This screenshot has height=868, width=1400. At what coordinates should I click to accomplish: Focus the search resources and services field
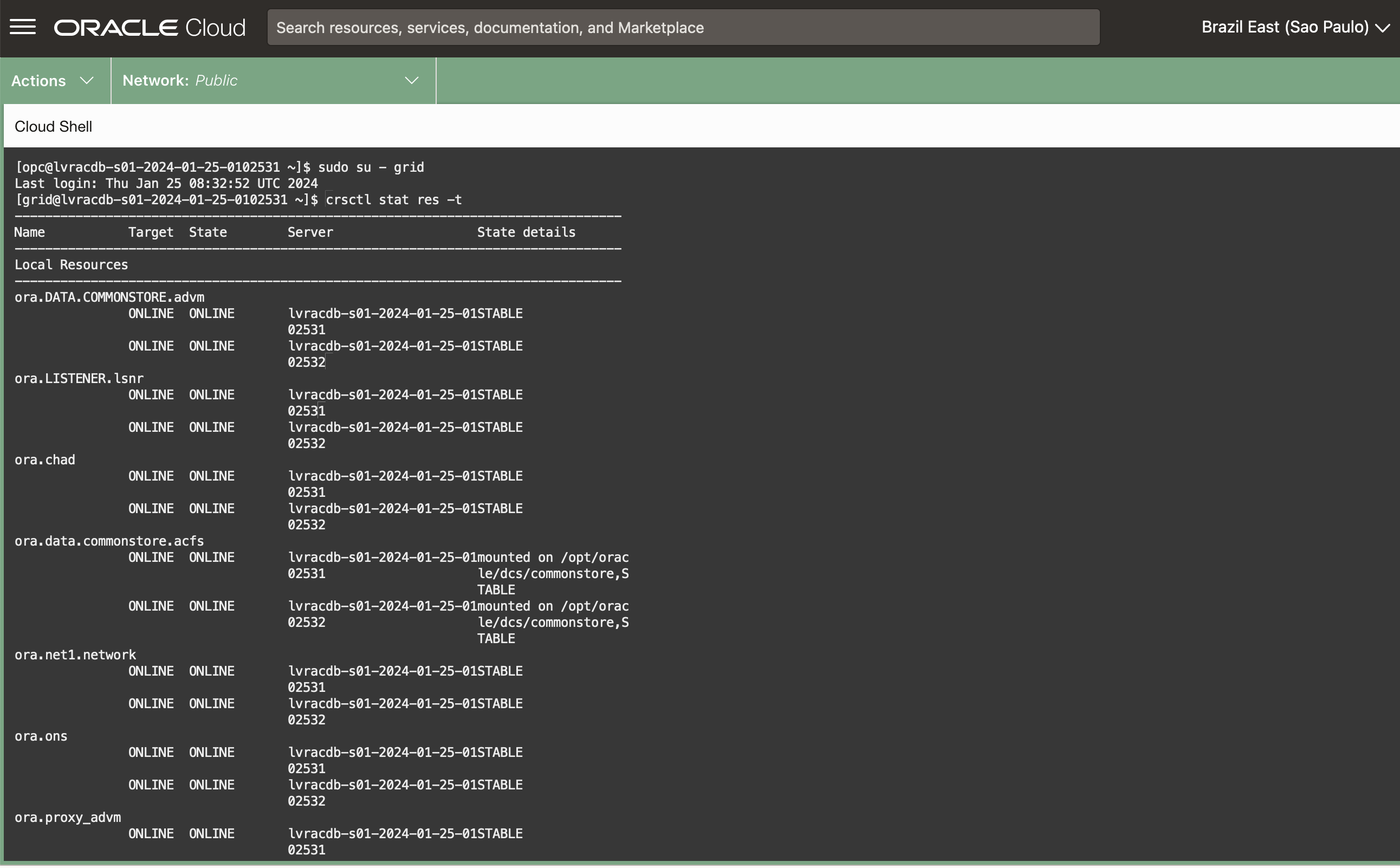(683, 28)
